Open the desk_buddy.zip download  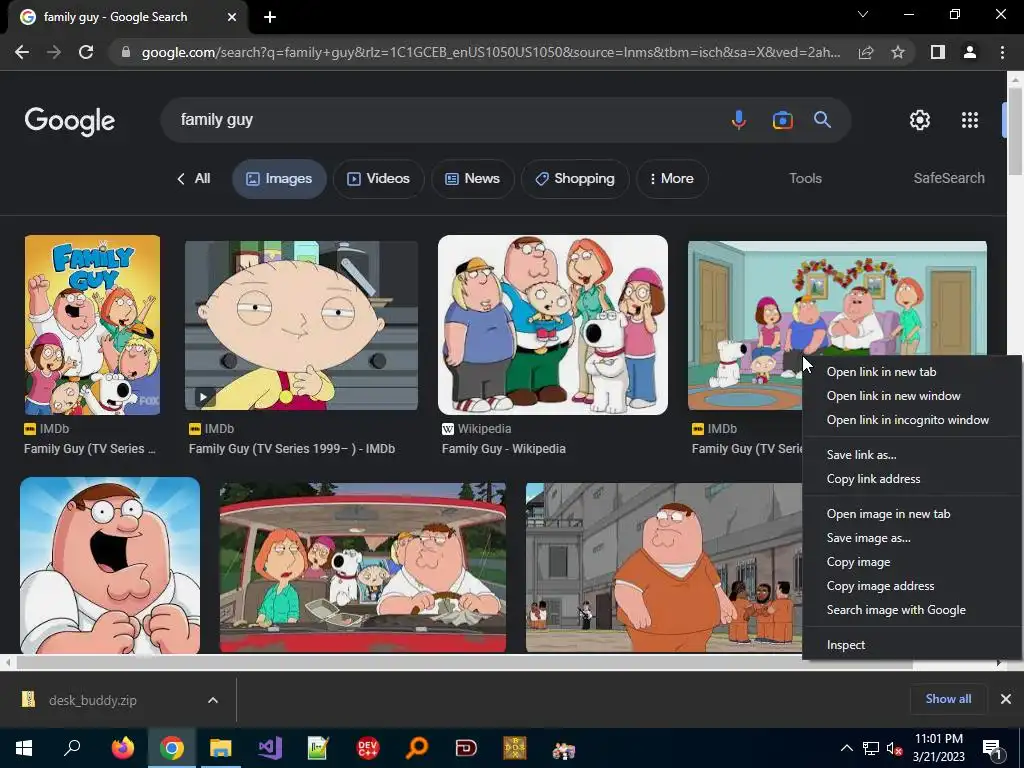click(93, 700)
